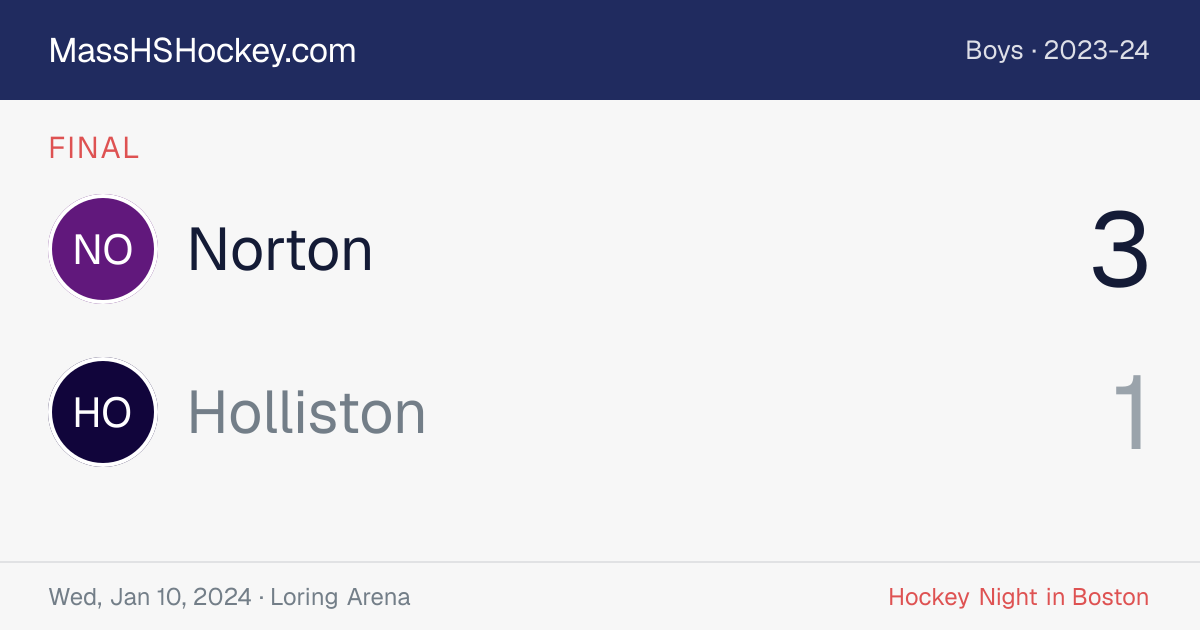The width and height of the screenshot is (1200, 630).
Task: Click the word Boys in the header
Action: (x=994, y=50)
